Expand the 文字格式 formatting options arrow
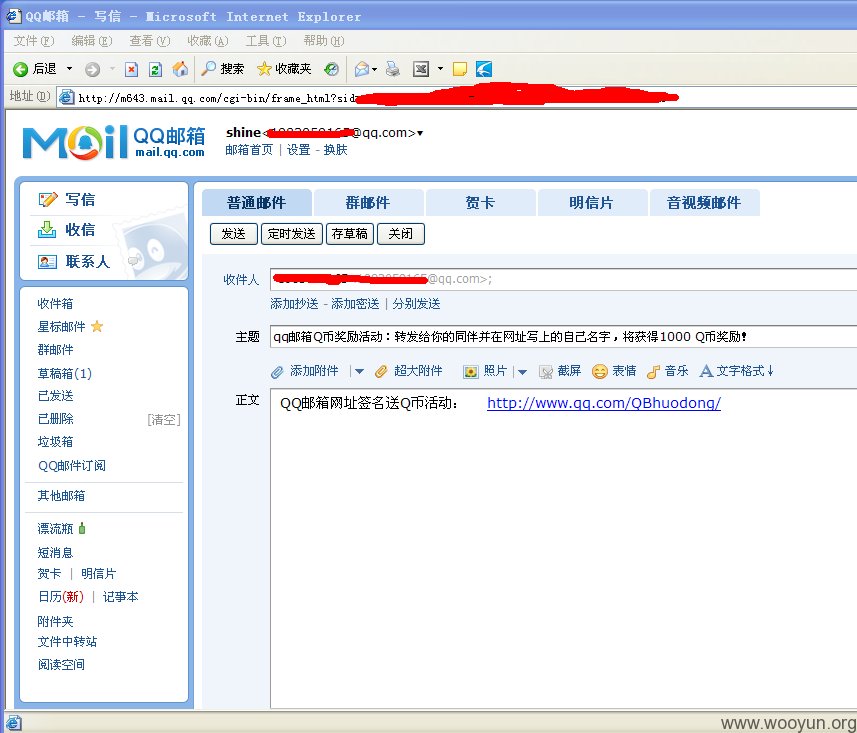The image size is (857, 733). pyautogui.click(x=770, y=371)
